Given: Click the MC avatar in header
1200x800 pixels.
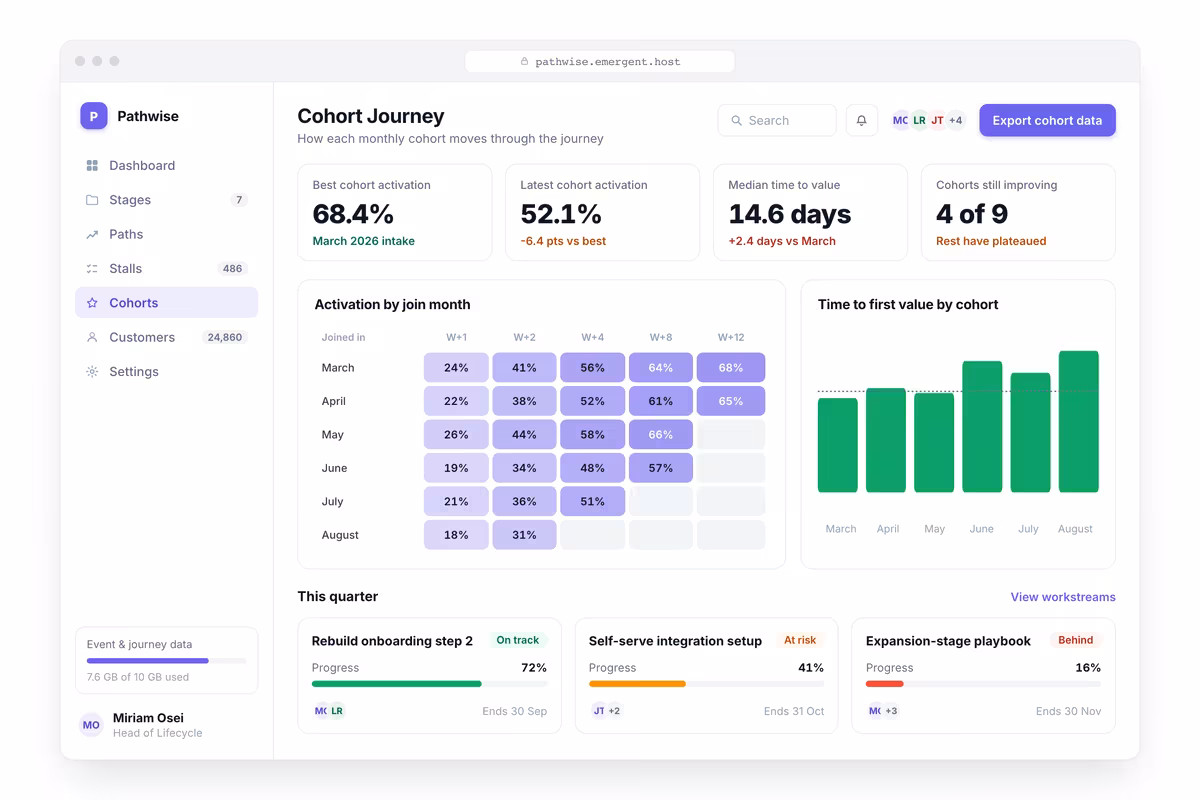Looking at the screenshot, I should pos(901,120).
